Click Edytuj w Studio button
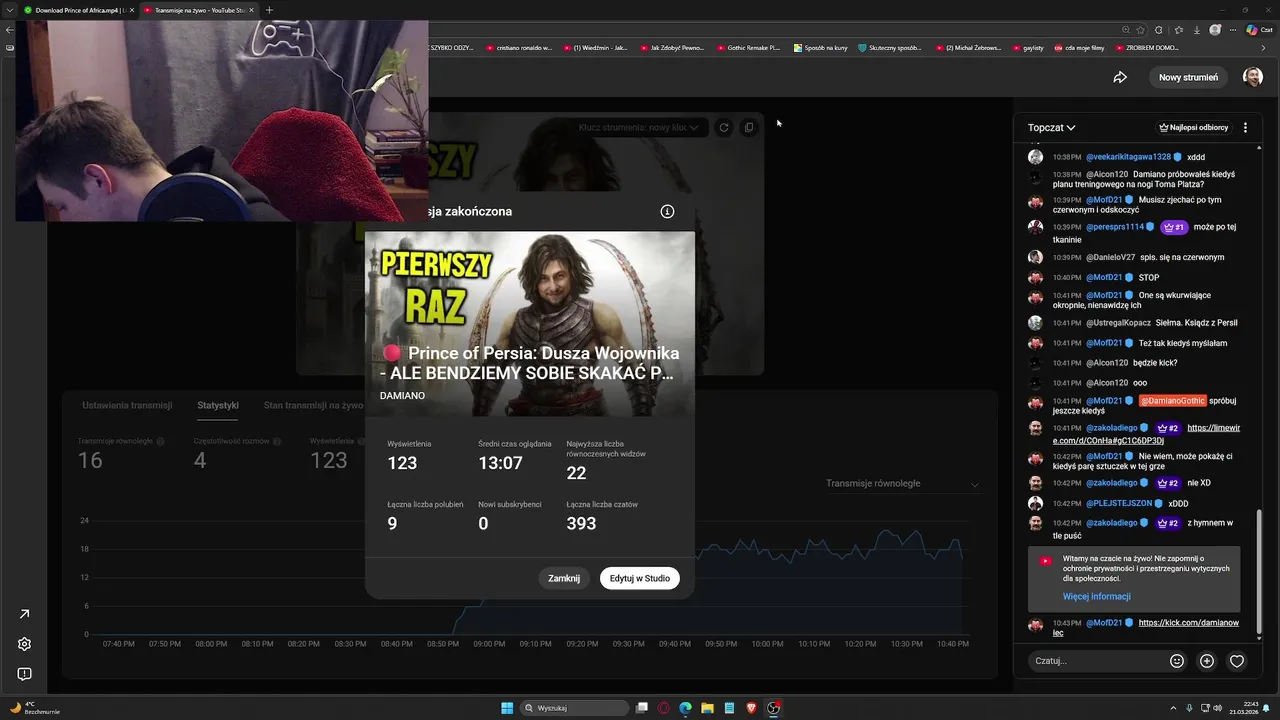Image resolution: width=1280 pixels, height=720 pixels. 640,578
